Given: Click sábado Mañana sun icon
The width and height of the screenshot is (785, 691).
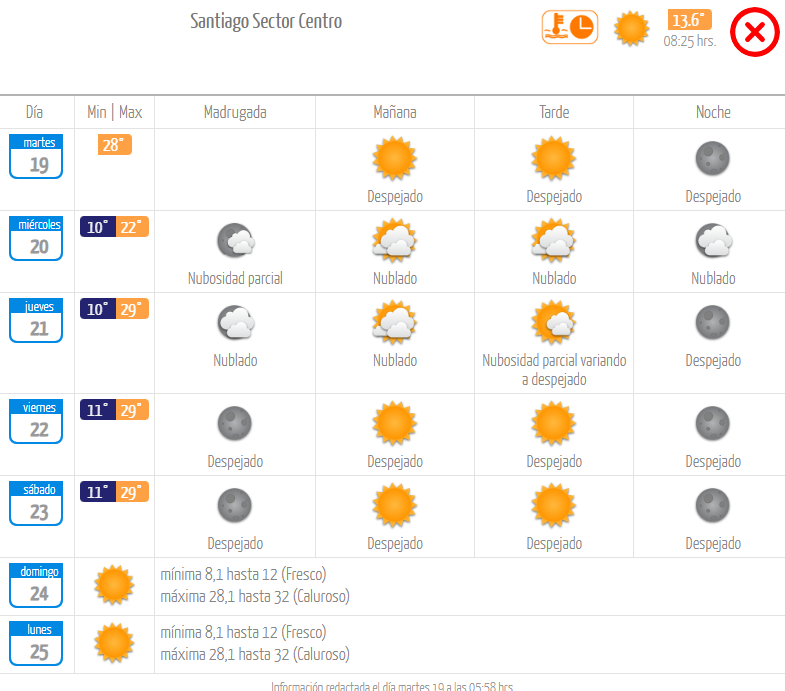Looking at the screenshot, I should 395,505.
